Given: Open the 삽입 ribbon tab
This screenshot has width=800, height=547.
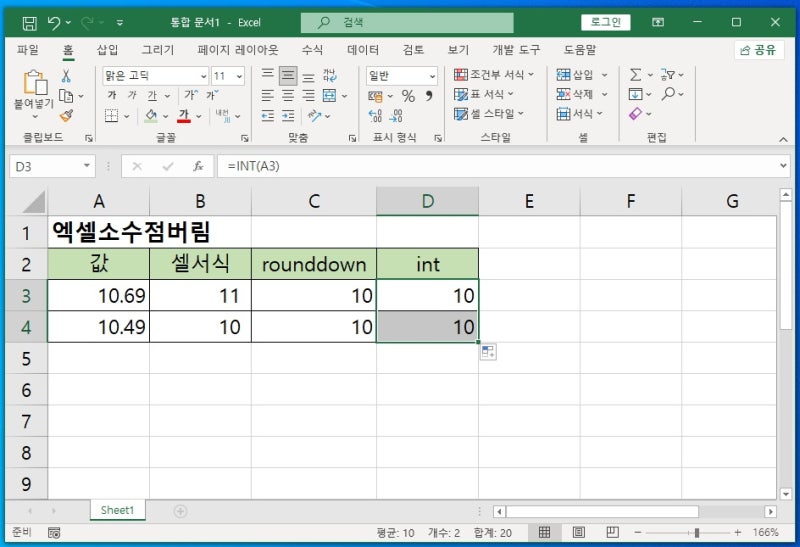Looking at the screenshot, I should pyautogui.click(x=108, y=49).
